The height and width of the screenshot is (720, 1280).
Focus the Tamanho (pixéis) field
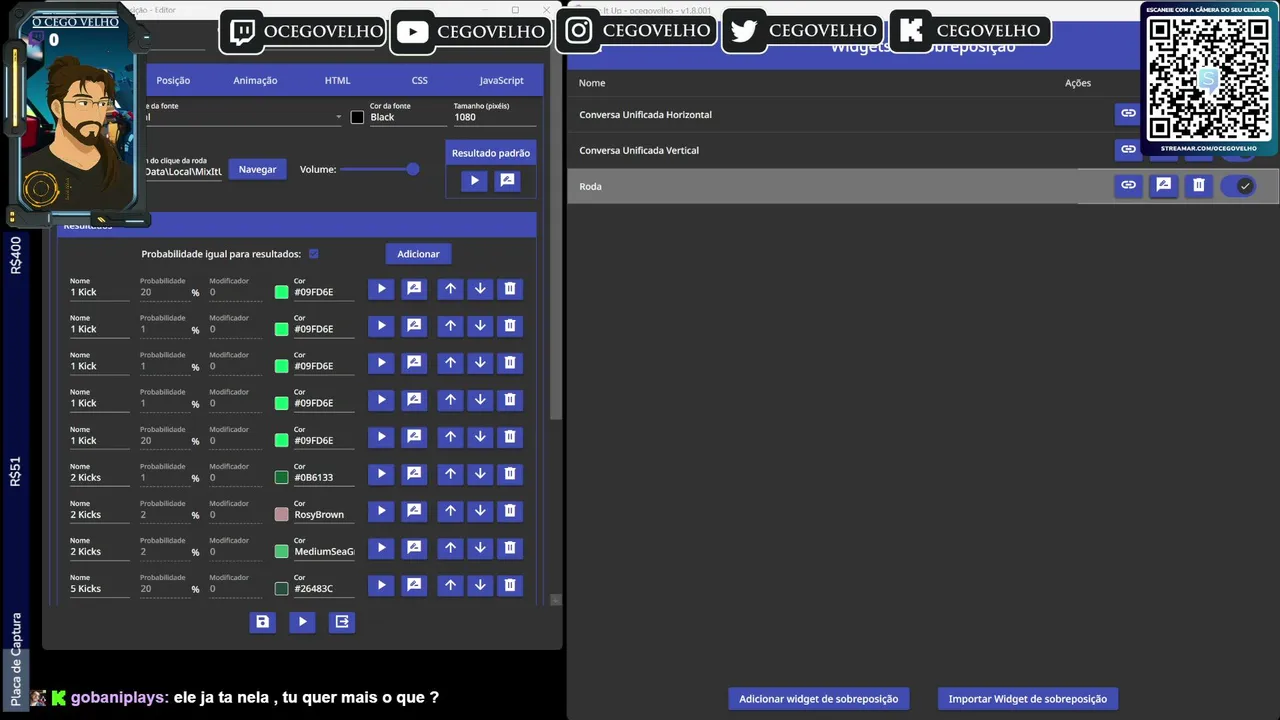(494, 117)
